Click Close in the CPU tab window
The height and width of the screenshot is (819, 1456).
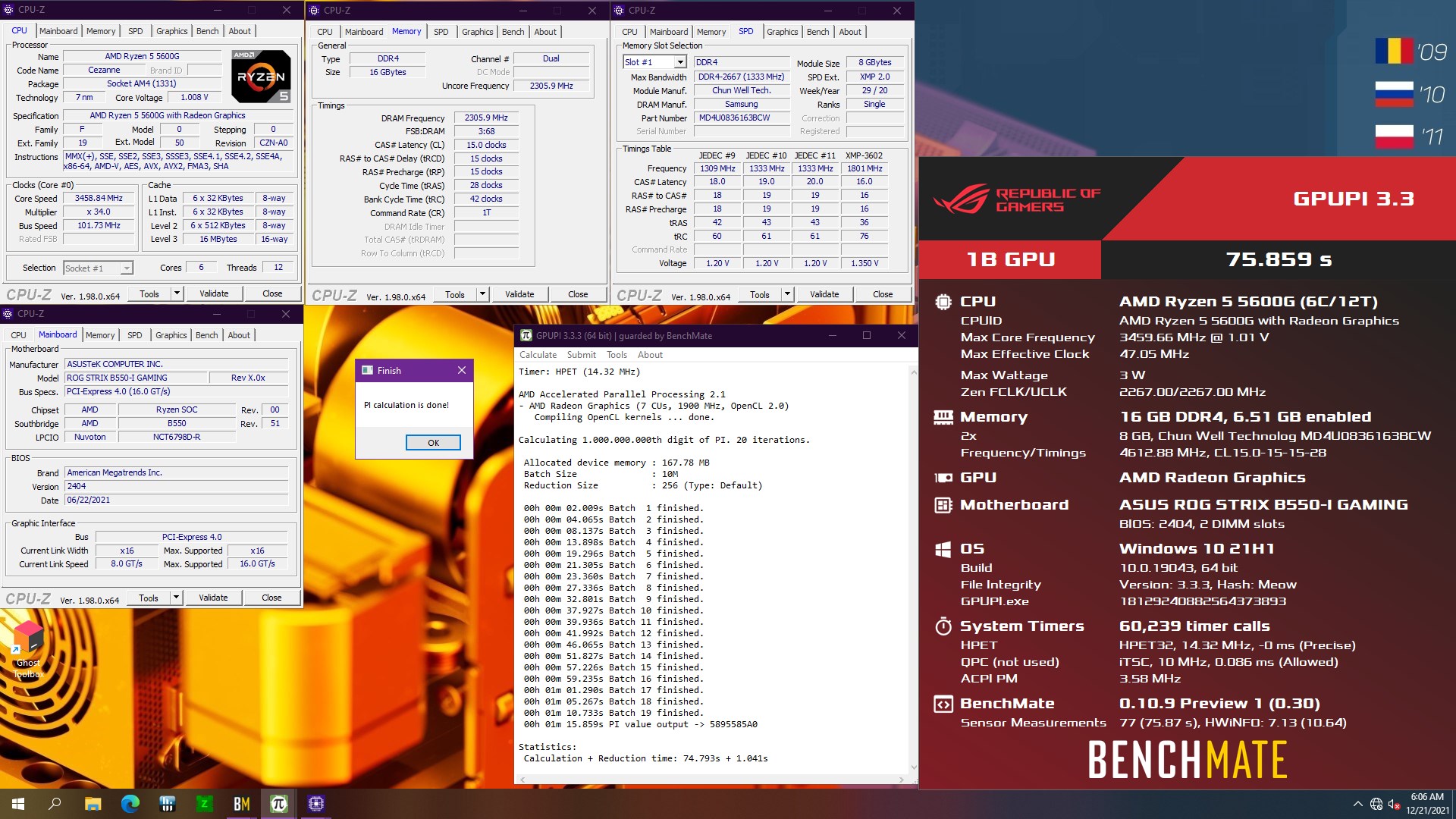click(x=272, y=293)
